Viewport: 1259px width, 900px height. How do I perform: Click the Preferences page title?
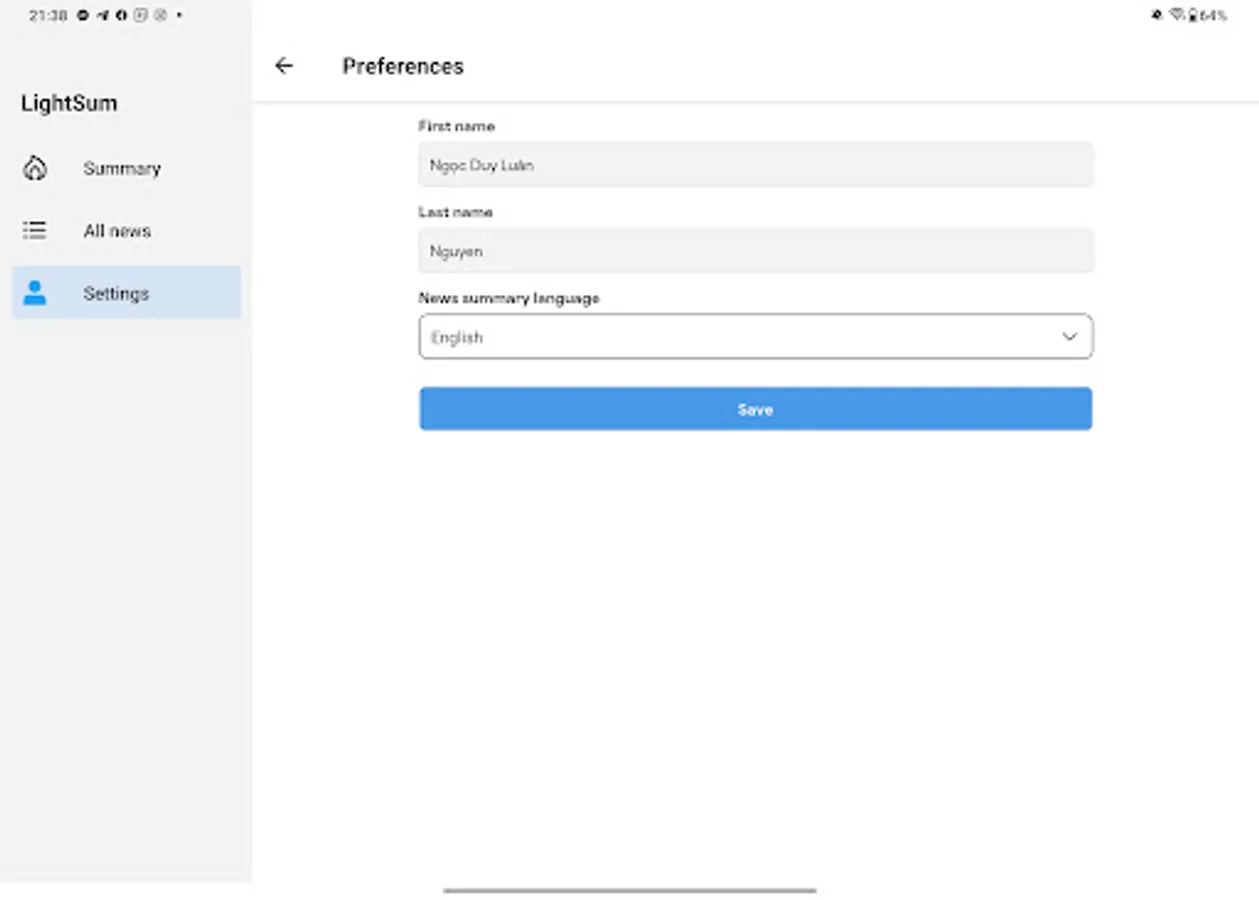point(403,66)
